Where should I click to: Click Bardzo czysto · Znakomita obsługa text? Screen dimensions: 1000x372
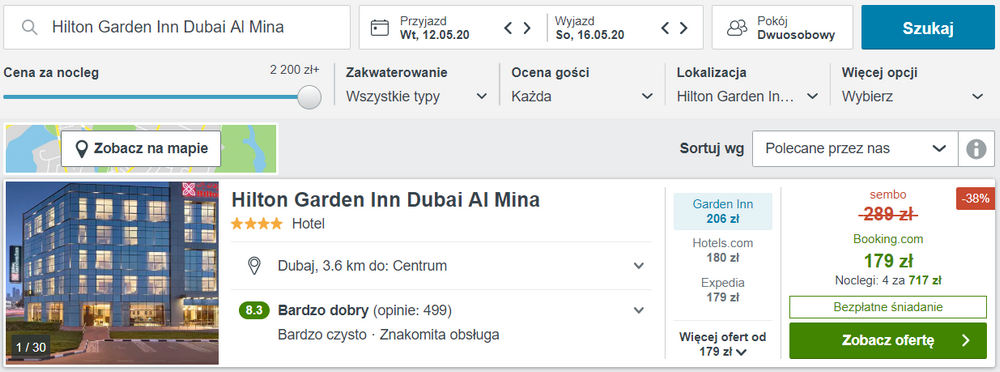[388, 334]
